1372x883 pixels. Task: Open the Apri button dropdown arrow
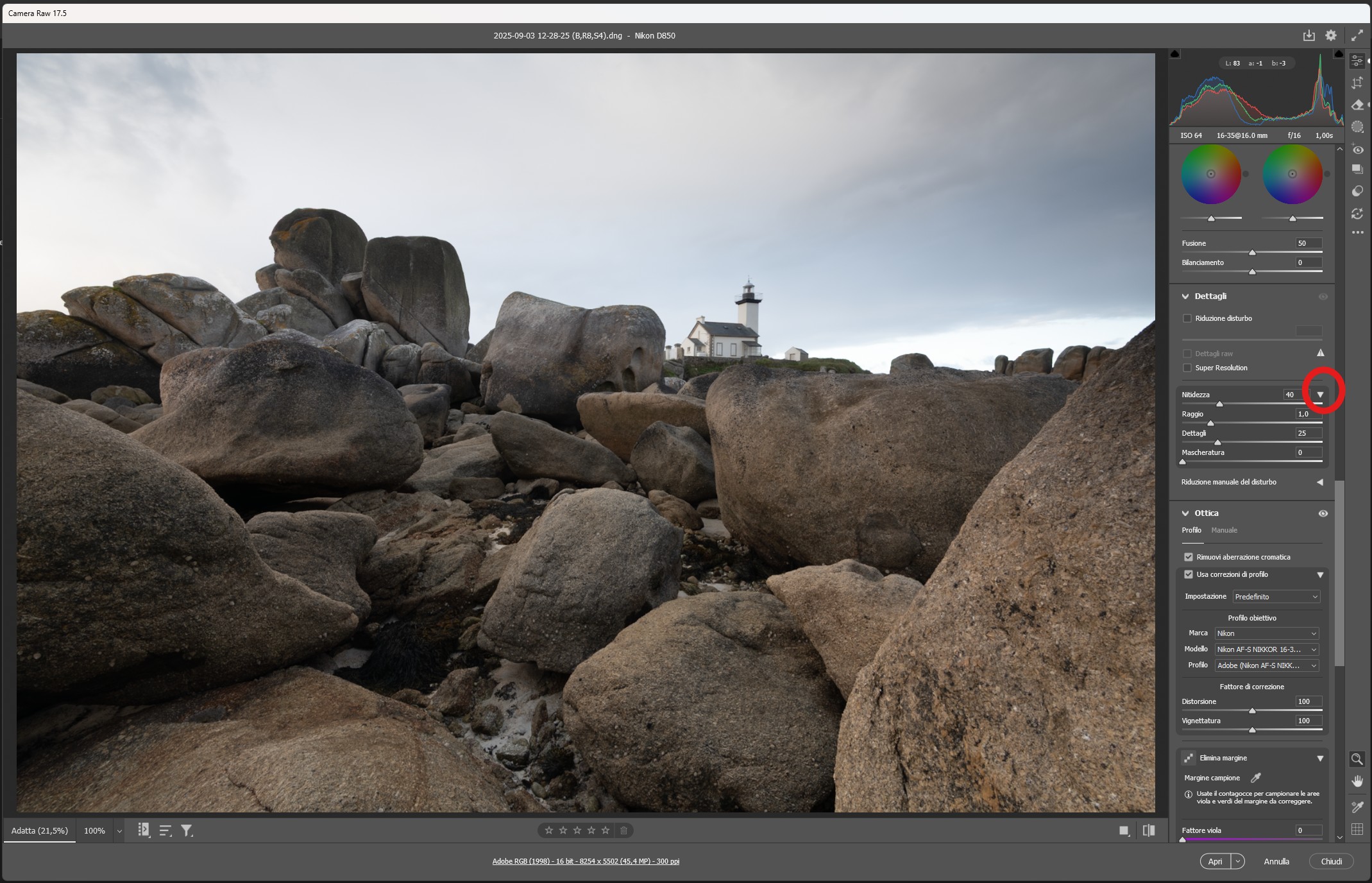(x=1238, y=861)
